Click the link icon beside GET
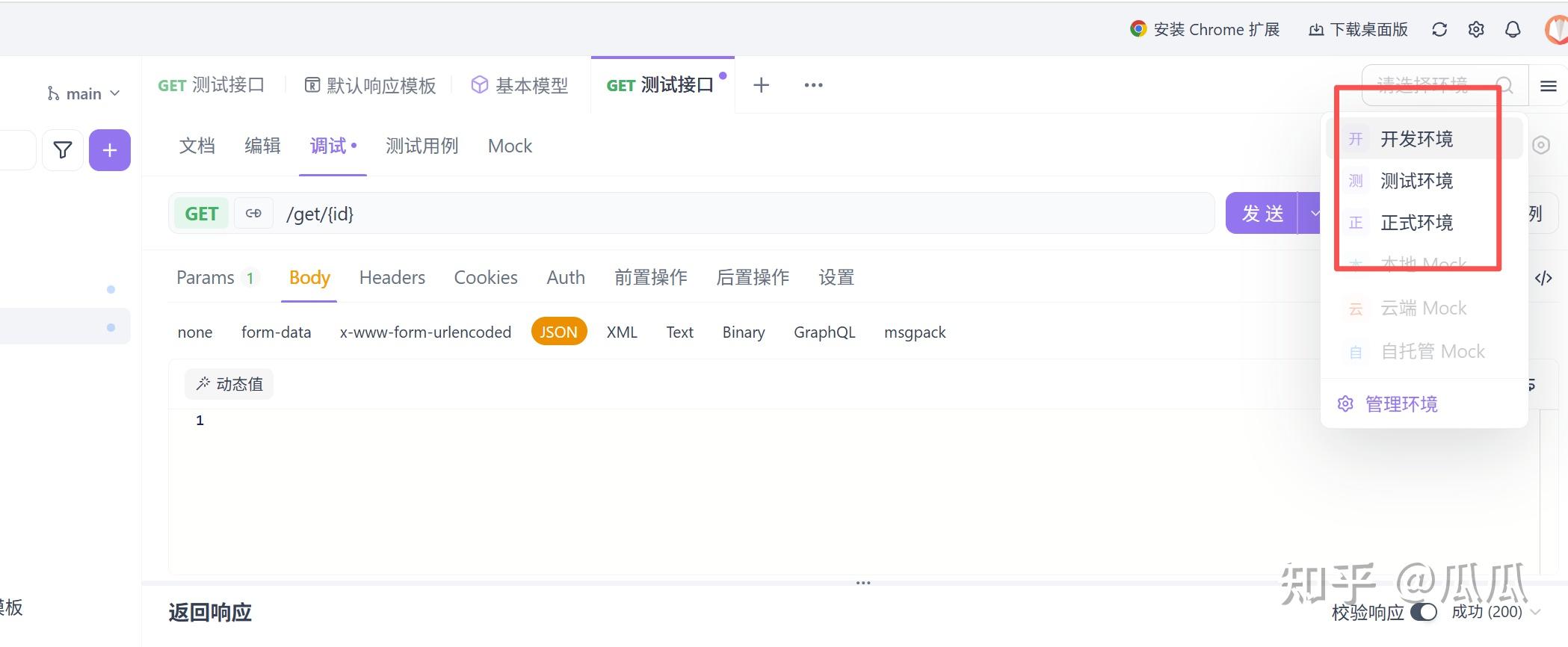Screen dimensions: 1568x647 pos(253,214)
